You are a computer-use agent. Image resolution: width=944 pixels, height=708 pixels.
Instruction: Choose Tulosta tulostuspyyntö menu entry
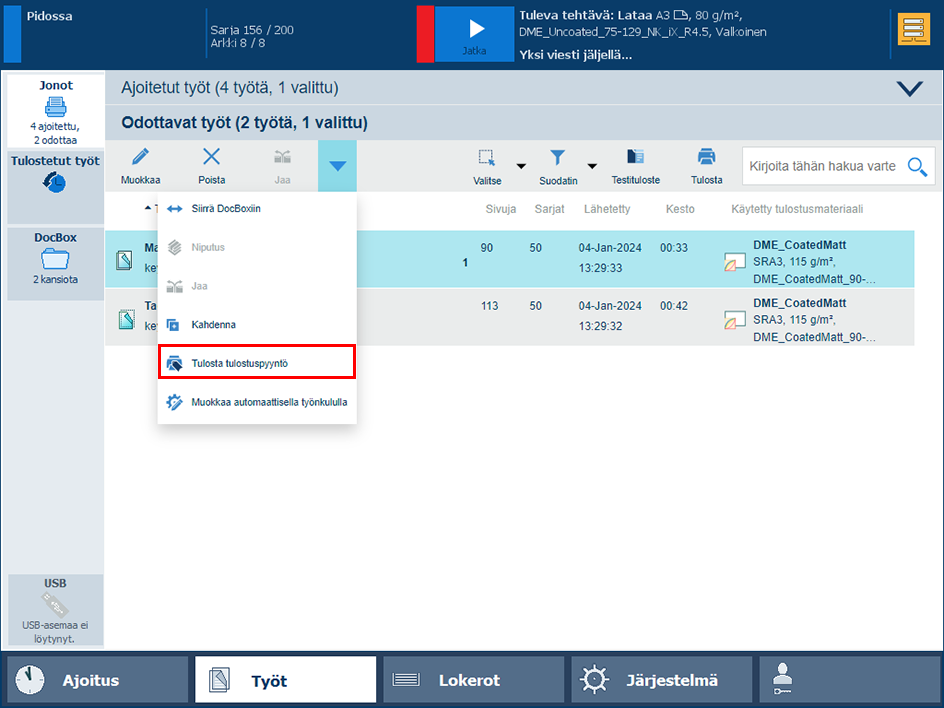(257, 363)
